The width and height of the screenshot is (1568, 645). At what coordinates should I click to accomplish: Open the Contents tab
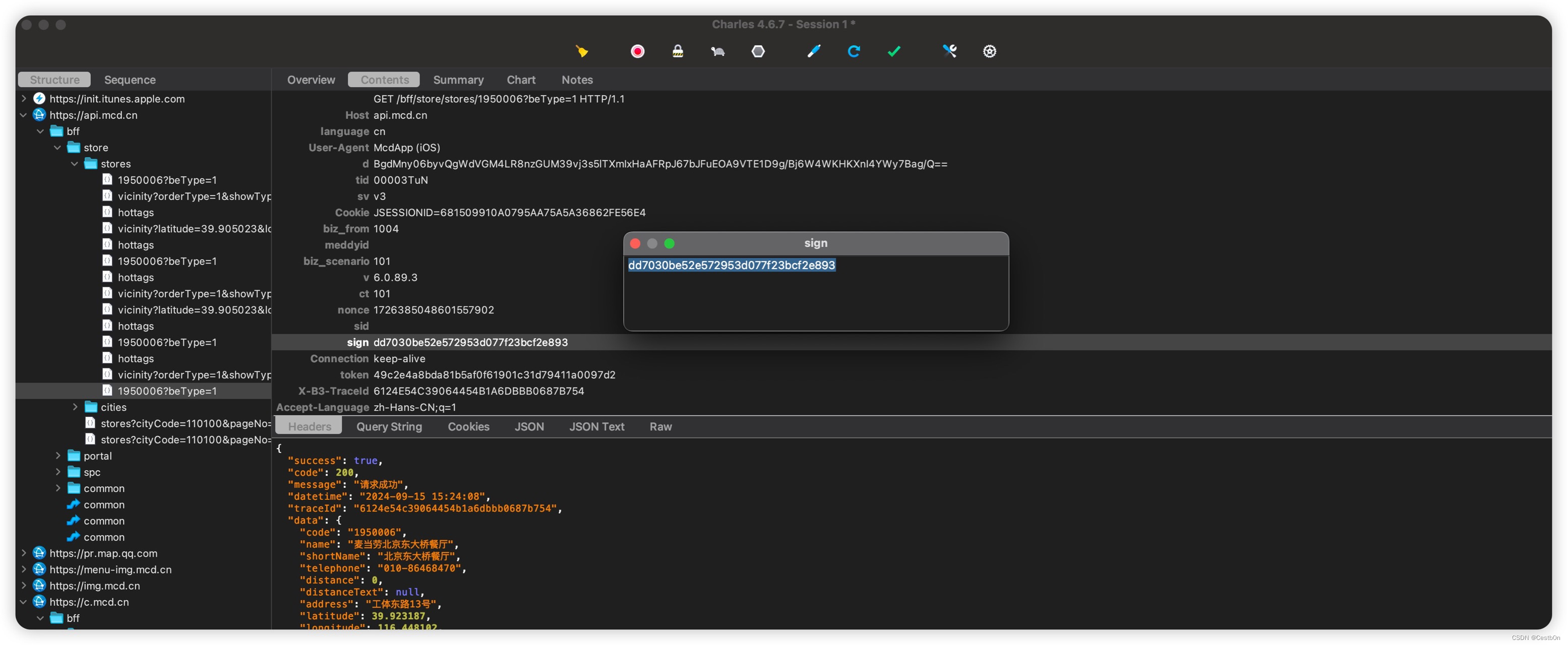click(384, 80)
